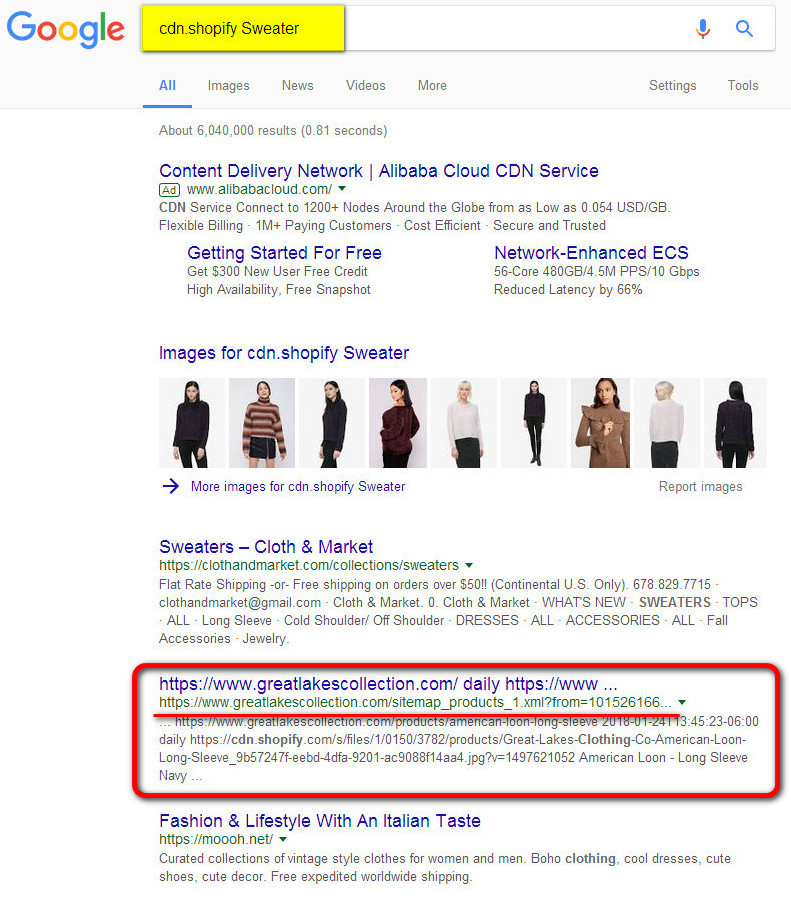Image resolution: width=791 pixels, height=909 pixels.
Task: Focus the search box with cdn.shopify Sweater
Action: click(x=458, y=28)
